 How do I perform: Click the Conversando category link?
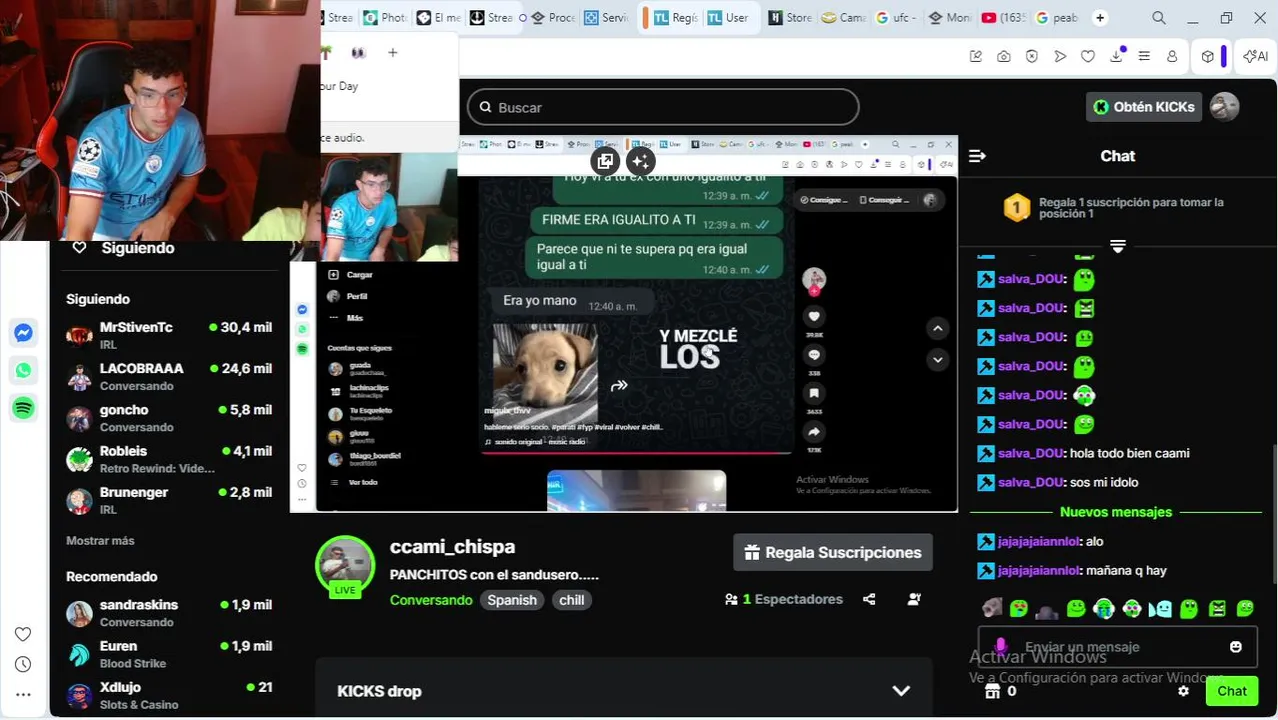pos(431,600)
